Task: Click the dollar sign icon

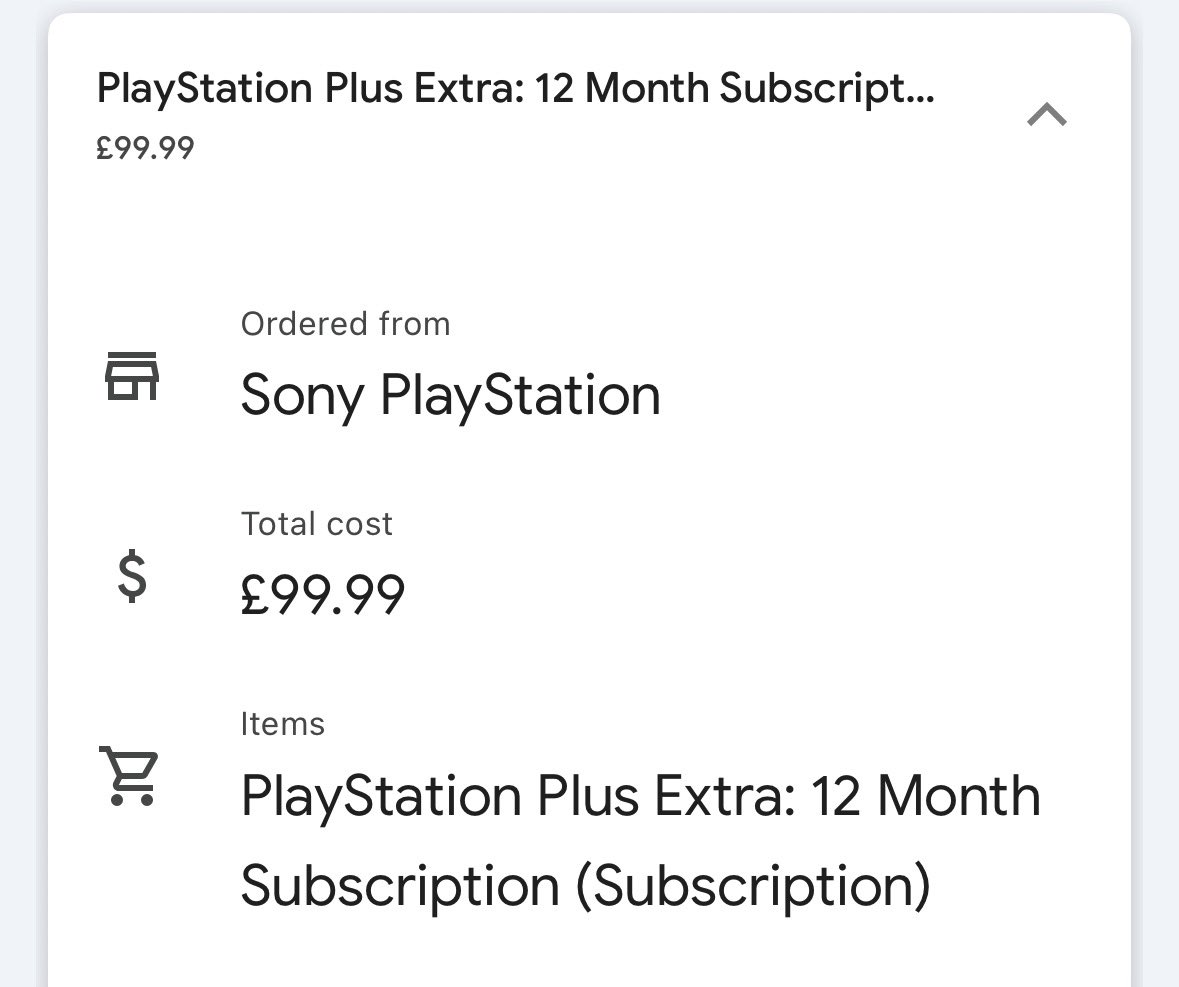Action: [x=132, y=576]
